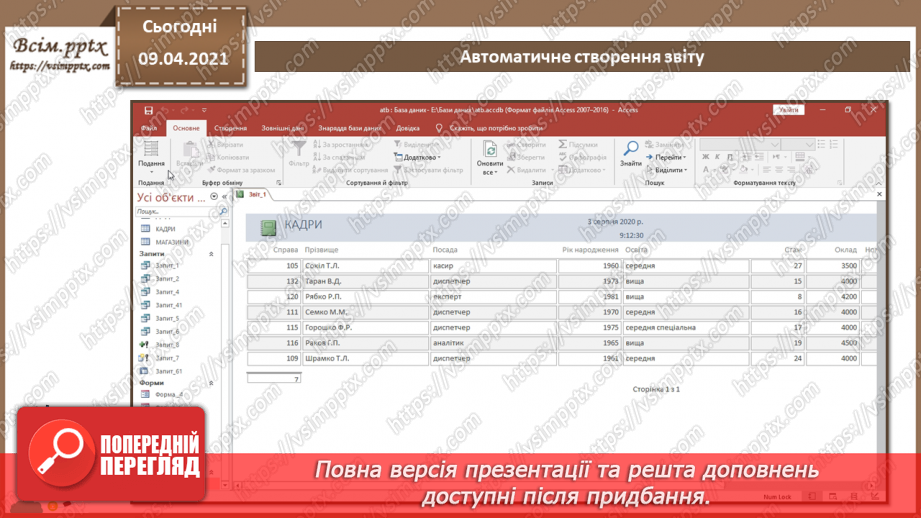Click the search icon in navigation pane
Screen dimensions: 921x518
pyautogui.click(x=222, y=212)
